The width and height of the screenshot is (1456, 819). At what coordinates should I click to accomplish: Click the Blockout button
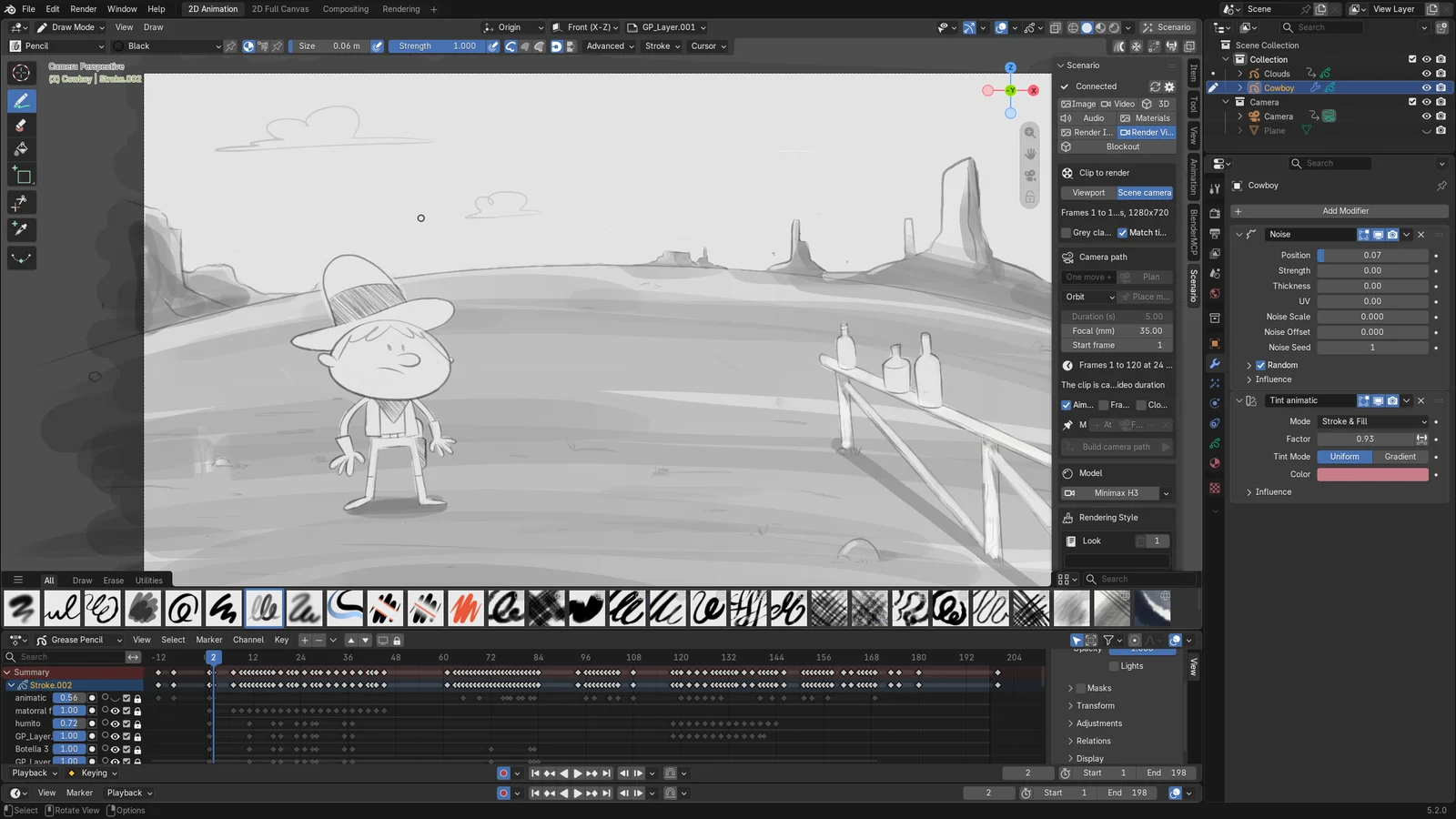[x=1118, y=147]
